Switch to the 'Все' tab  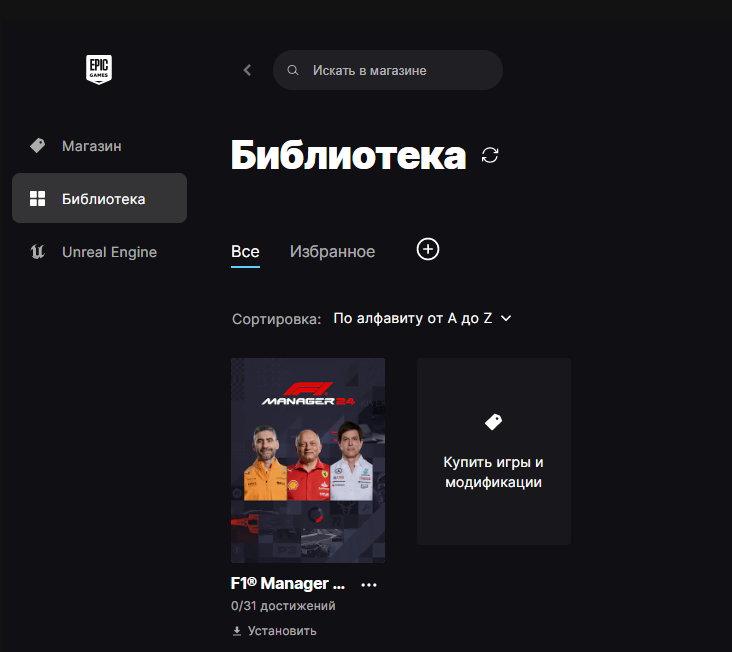[x=245, y=252]
